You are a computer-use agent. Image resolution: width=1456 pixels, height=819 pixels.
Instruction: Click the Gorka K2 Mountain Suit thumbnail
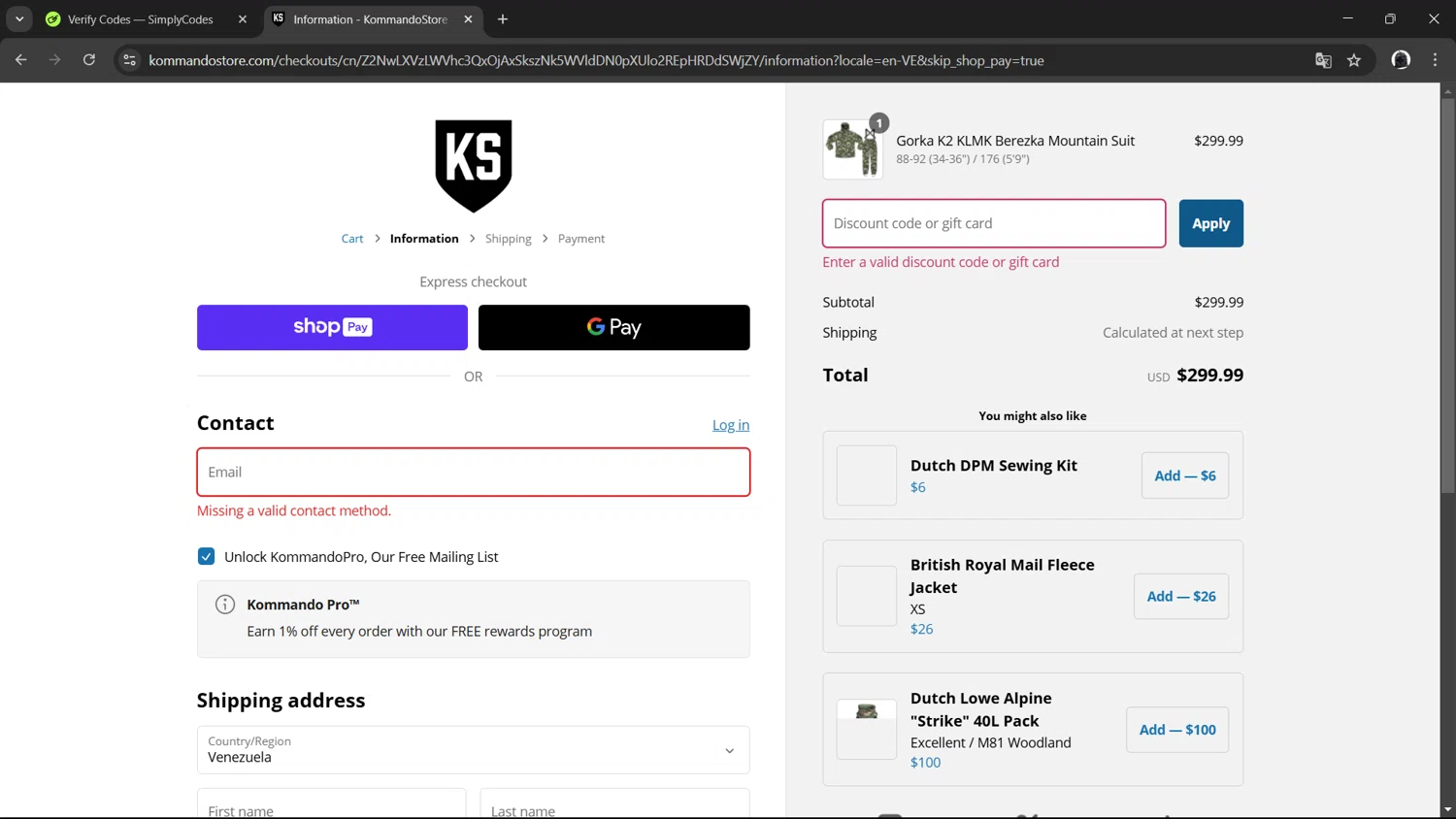[852, 149]
